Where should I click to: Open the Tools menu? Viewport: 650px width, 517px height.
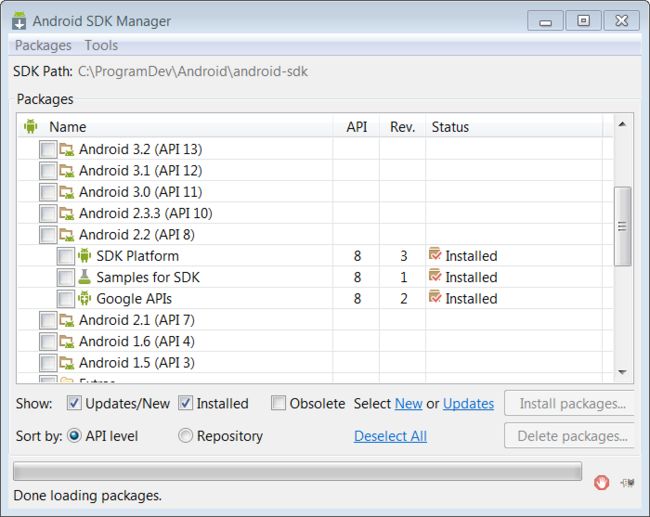(x=101, y=45)
